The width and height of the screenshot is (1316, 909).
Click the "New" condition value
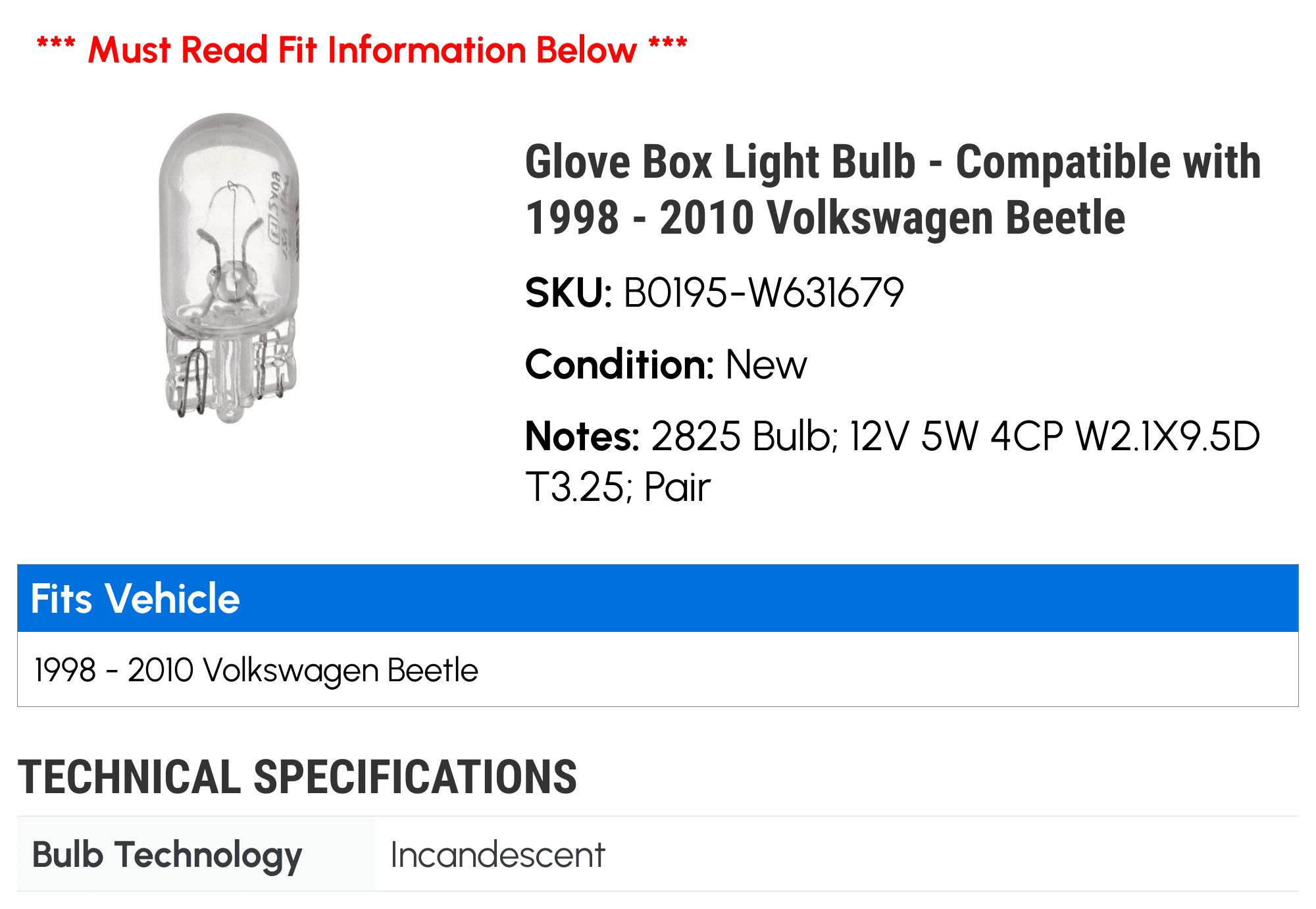click(x=766, y=365)
